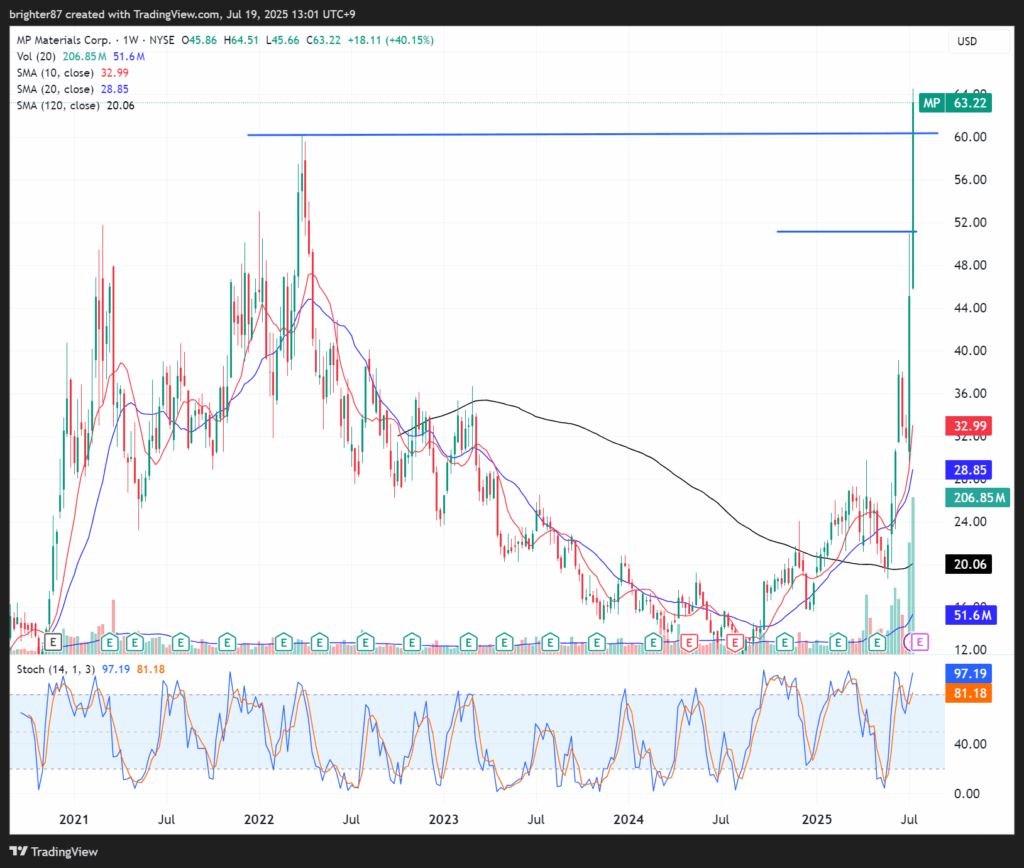Select the Vol (20) indicator legend
Viewport: 1024px width, 868px height.
pos(36,57)
